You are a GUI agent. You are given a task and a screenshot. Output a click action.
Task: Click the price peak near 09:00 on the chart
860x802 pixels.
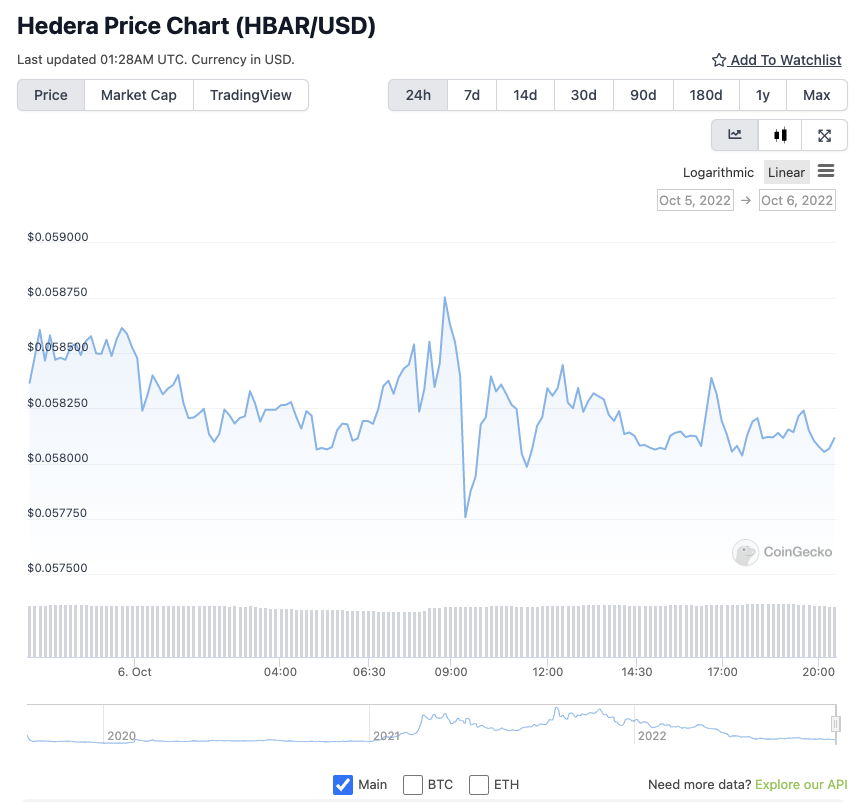(445, 297)
